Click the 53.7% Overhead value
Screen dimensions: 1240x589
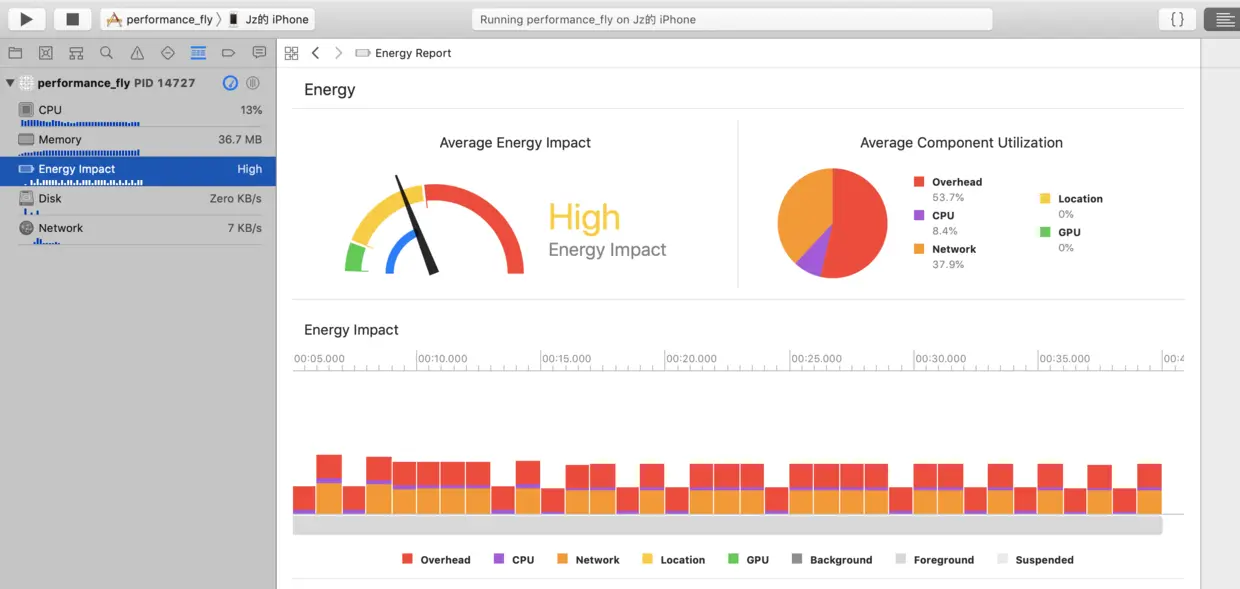[947, 198]
